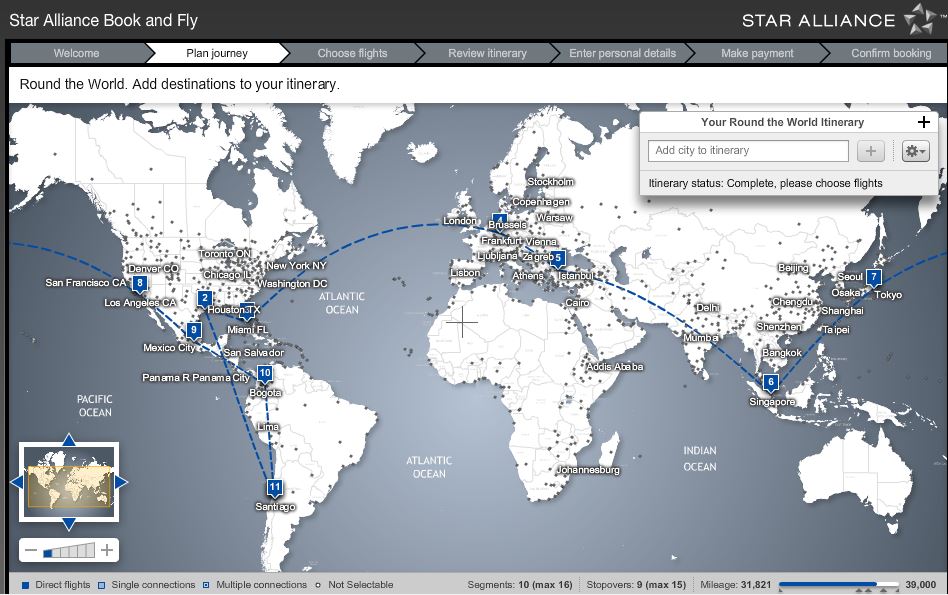The width and height of the screenshot is (948, 595).
Task: Click the Not Selectable legend entry
Action: coord(354,585)
